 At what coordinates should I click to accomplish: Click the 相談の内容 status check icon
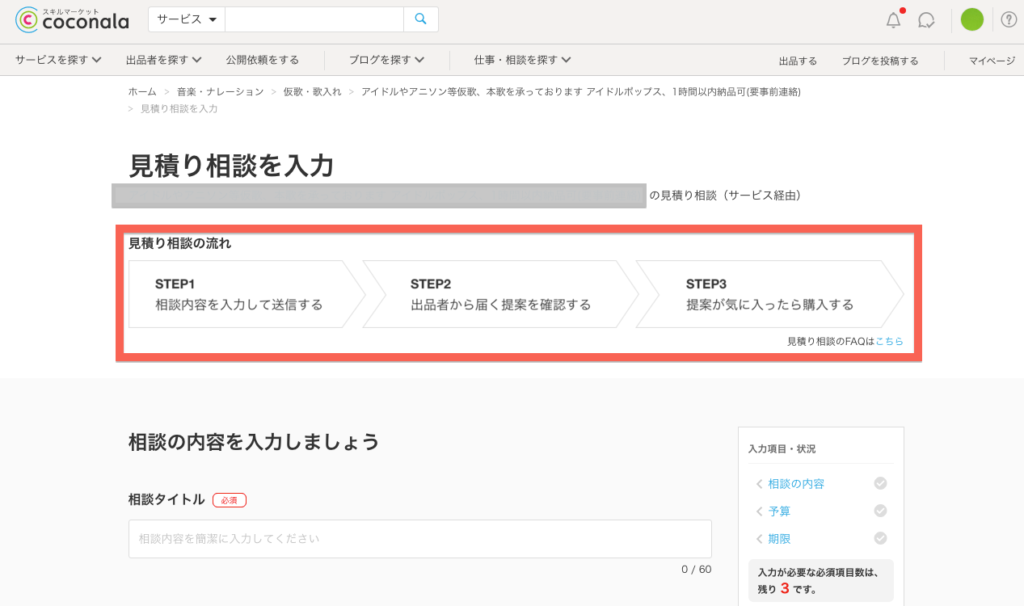pos(880,484)
